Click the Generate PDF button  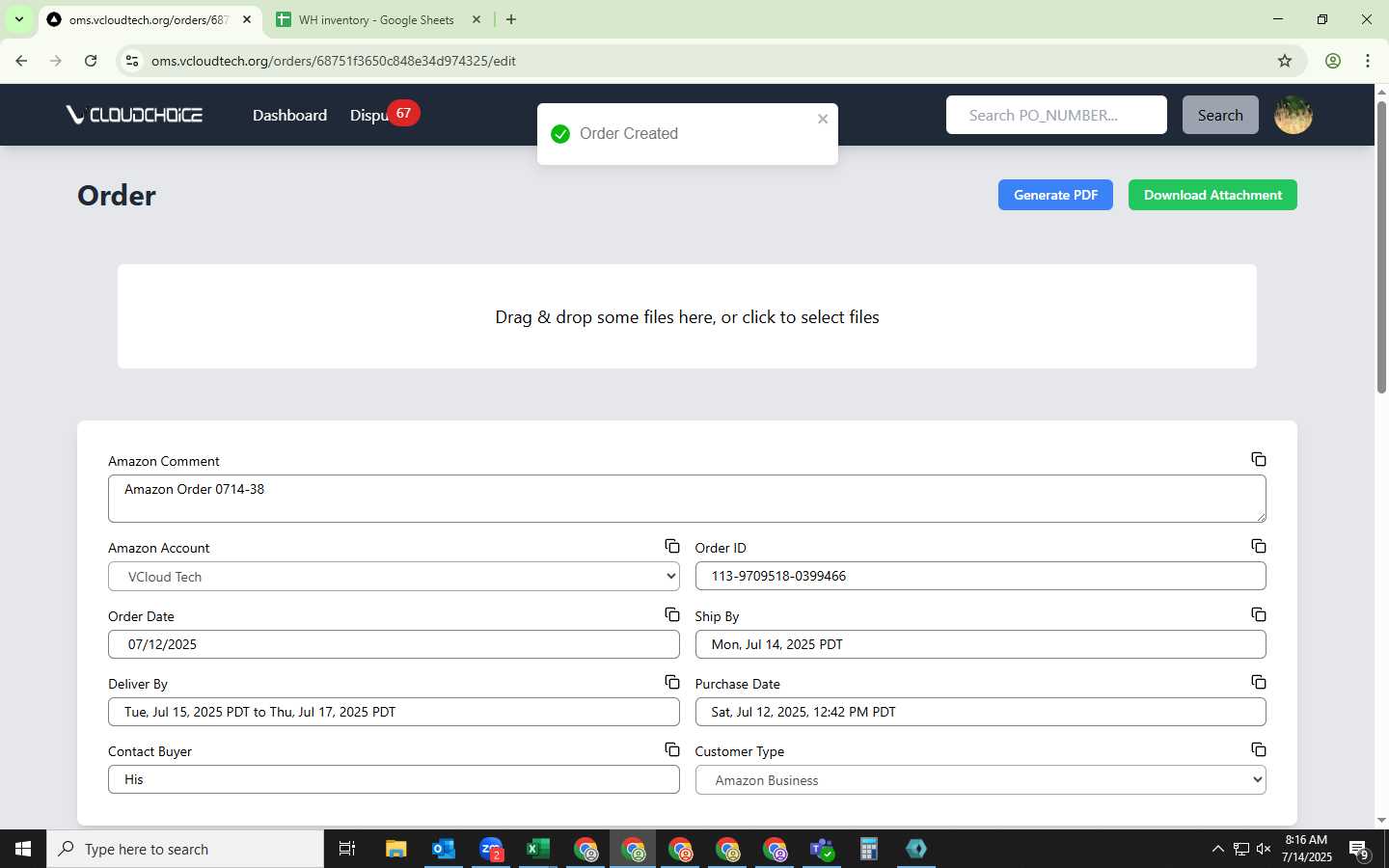[1055, 195]
